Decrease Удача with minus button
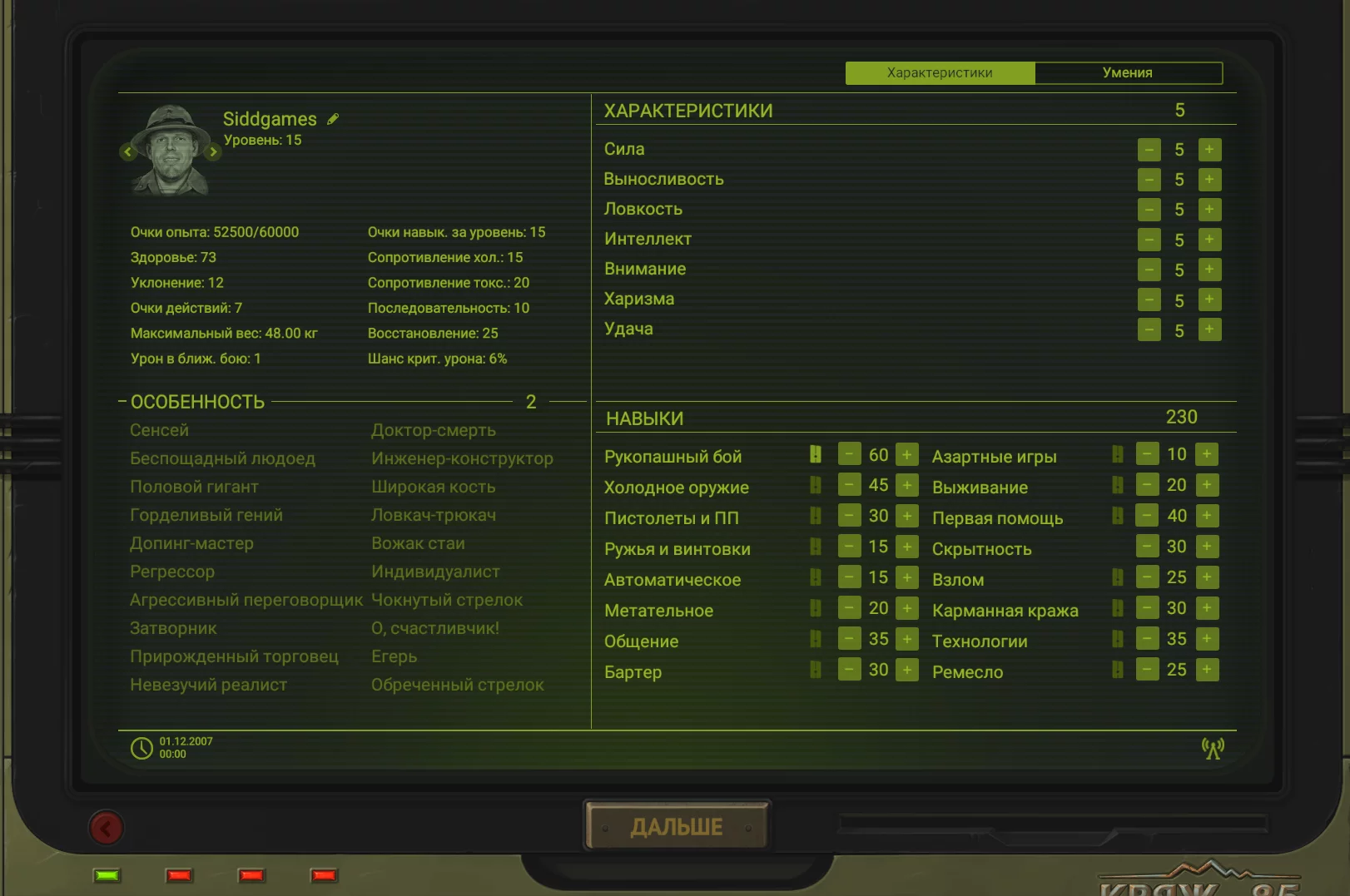 point(1149,329)
